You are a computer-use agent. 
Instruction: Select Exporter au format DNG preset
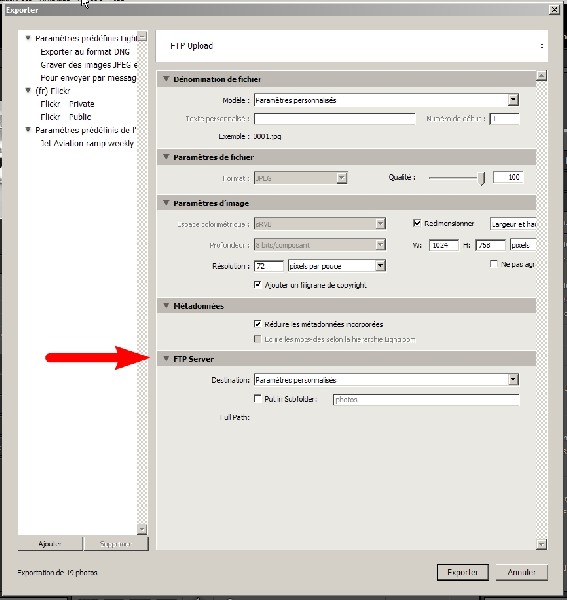85,52
